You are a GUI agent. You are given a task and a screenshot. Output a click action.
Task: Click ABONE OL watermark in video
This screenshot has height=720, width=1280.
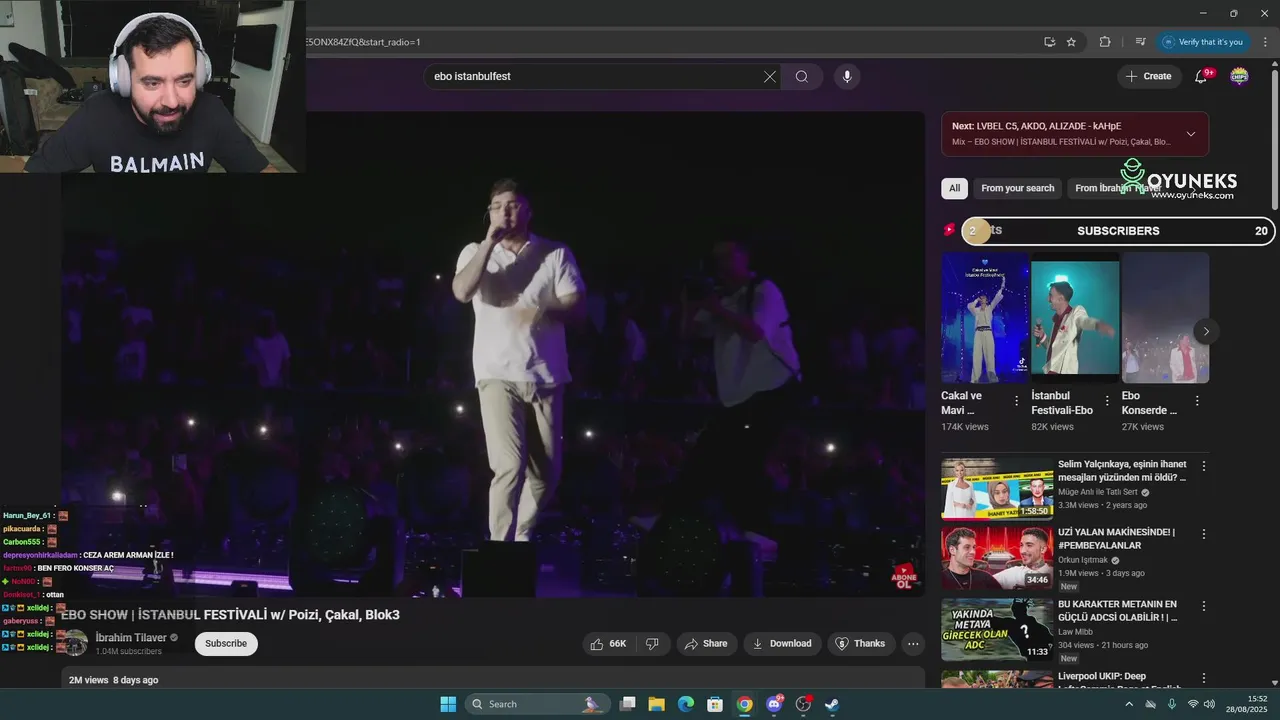tap(904, 578)
